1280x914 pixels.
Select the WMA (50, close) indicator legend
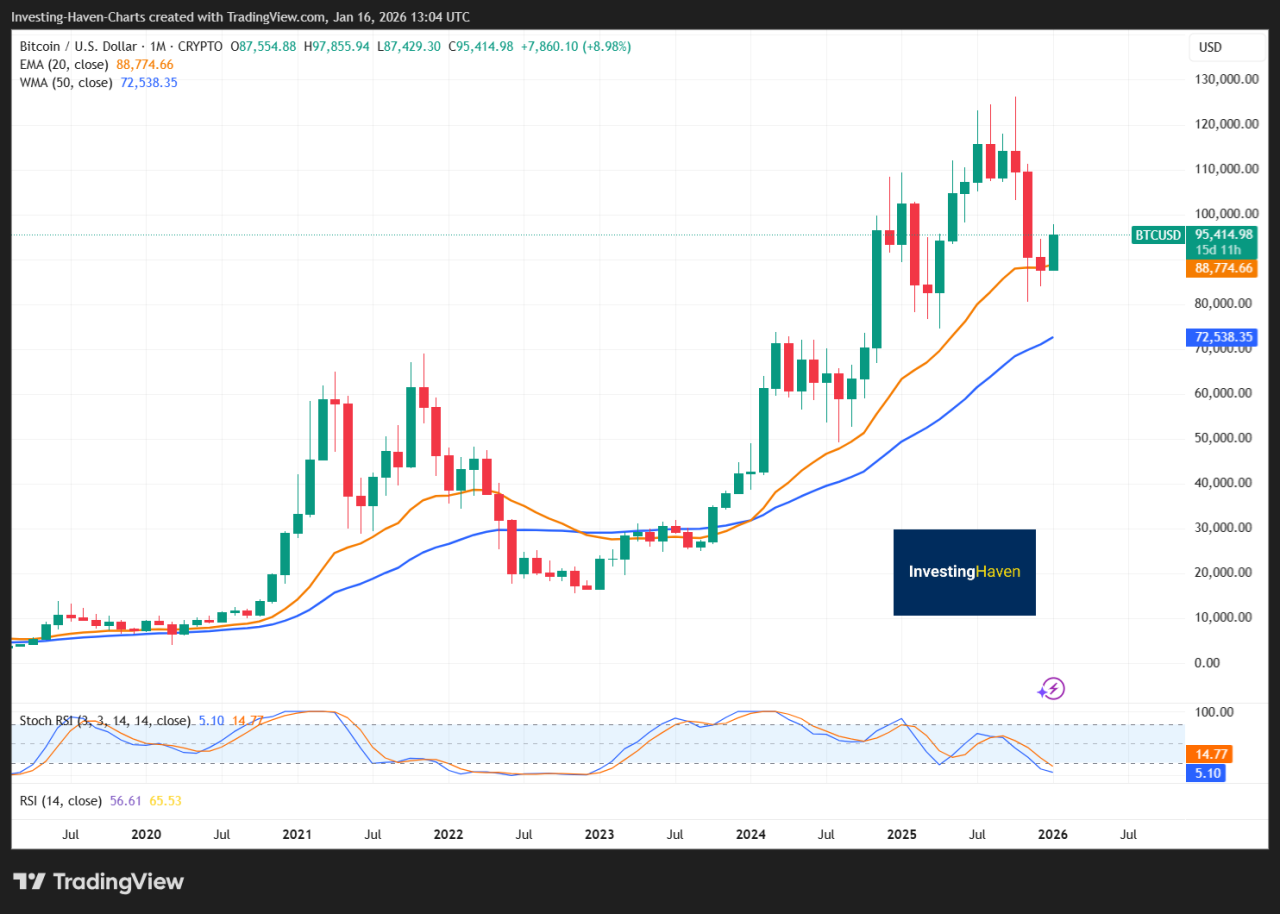65,82
